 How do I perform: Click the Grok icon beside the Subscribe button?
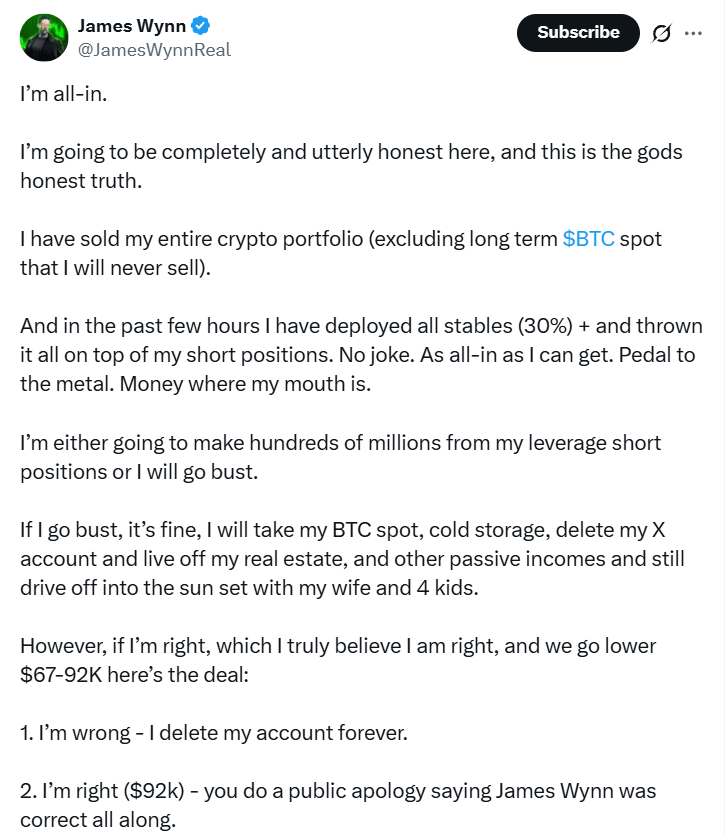click(x=660, y=33)
